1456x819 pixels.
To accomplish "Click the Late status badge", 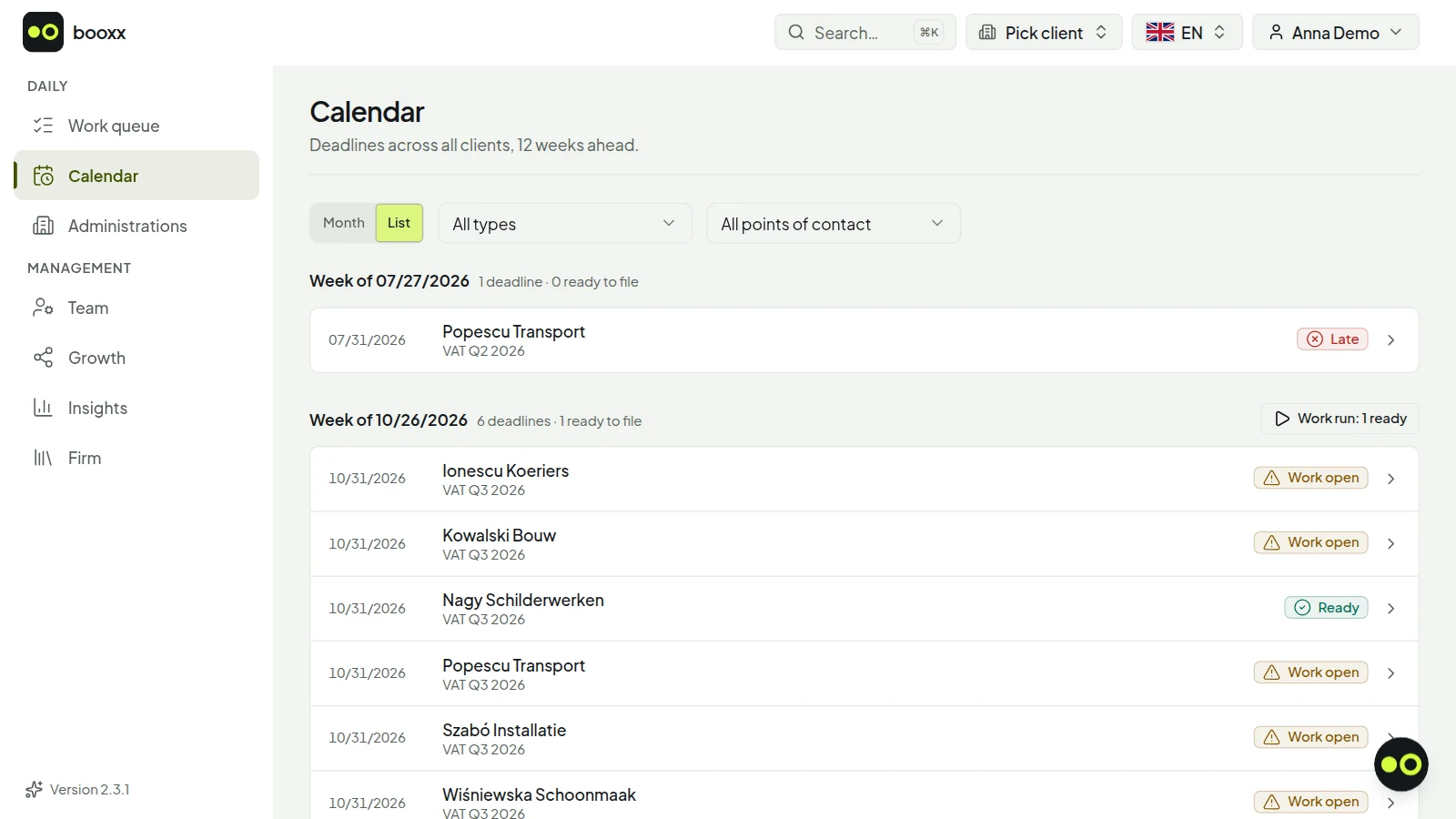I will [x=1332, y=339].
